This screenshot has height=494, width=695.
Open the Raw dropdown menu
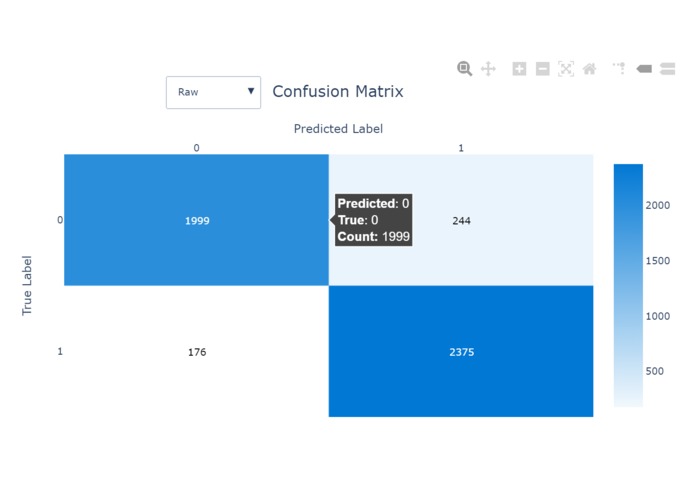tap(213, 92)
